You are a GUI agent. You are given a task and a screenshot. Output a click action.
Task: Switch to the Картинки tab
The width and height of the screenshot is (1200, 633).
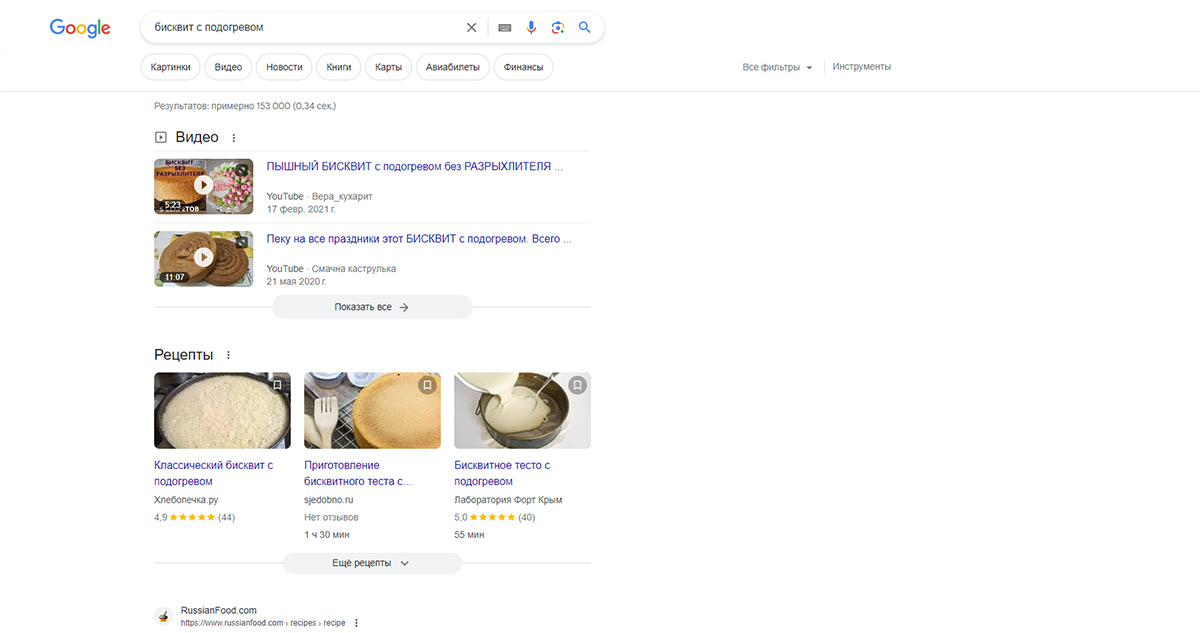tap(170, 67)
